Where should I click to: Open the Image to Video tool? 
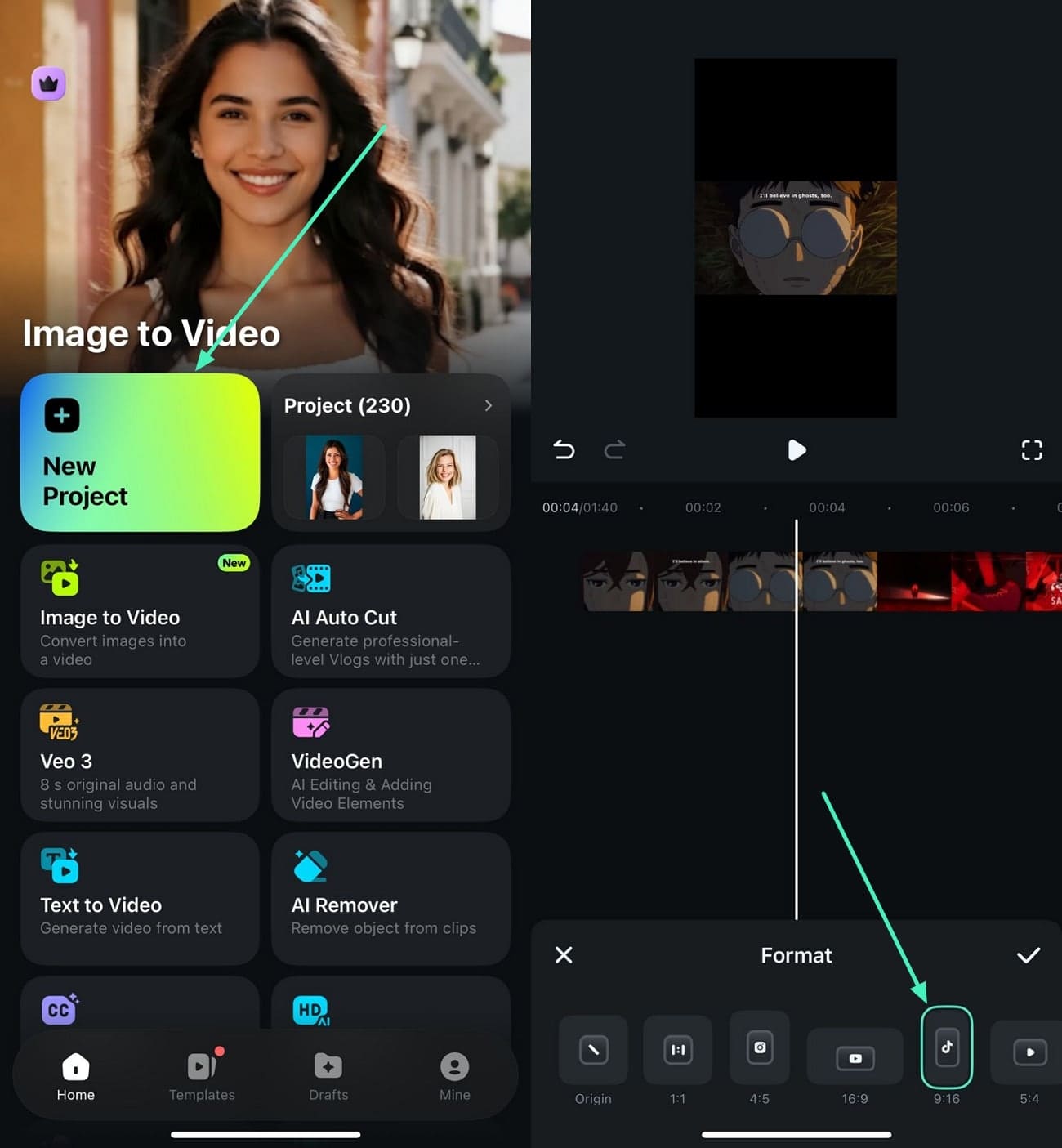tap(139, 611)
